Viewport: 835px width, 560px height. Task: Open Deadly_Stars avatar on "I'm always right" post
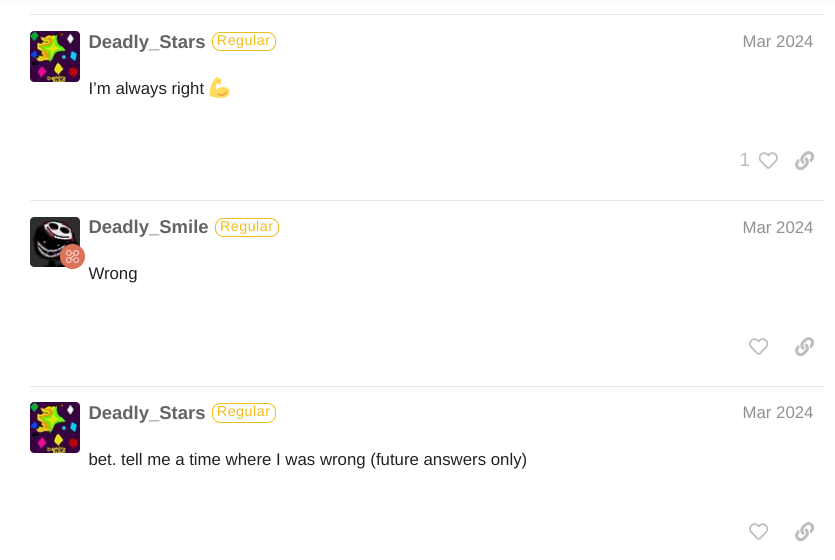[x=55, y=56]
